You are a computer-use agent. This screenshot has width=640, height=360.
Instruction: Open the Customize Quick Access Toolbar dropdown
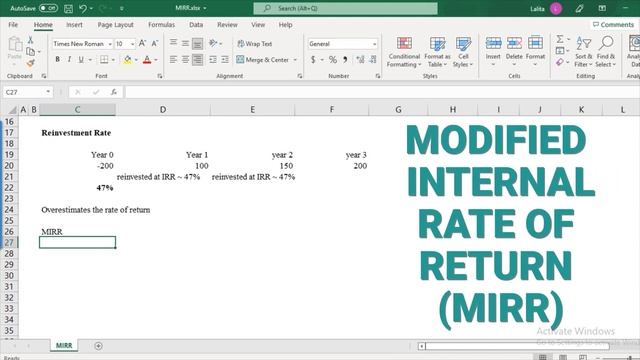coord(122,8)
